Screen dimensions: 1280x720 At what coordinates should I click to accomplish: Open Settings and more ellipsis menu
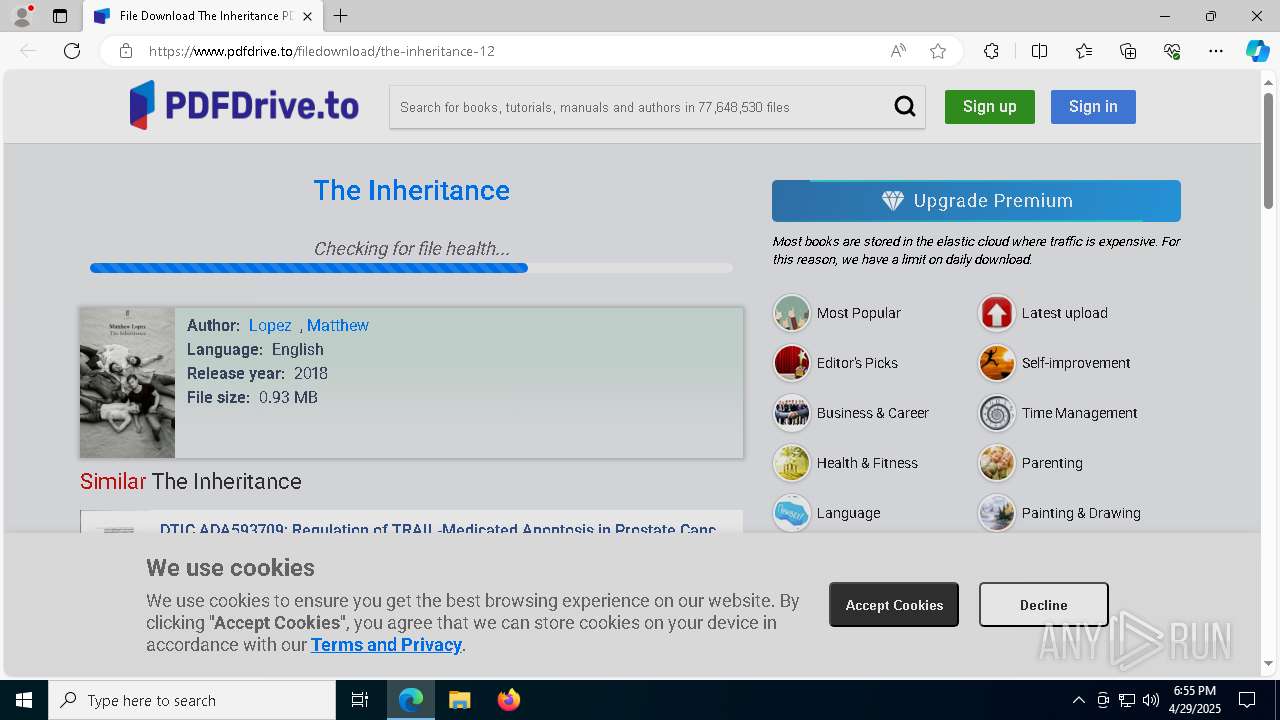point(1216,51)
